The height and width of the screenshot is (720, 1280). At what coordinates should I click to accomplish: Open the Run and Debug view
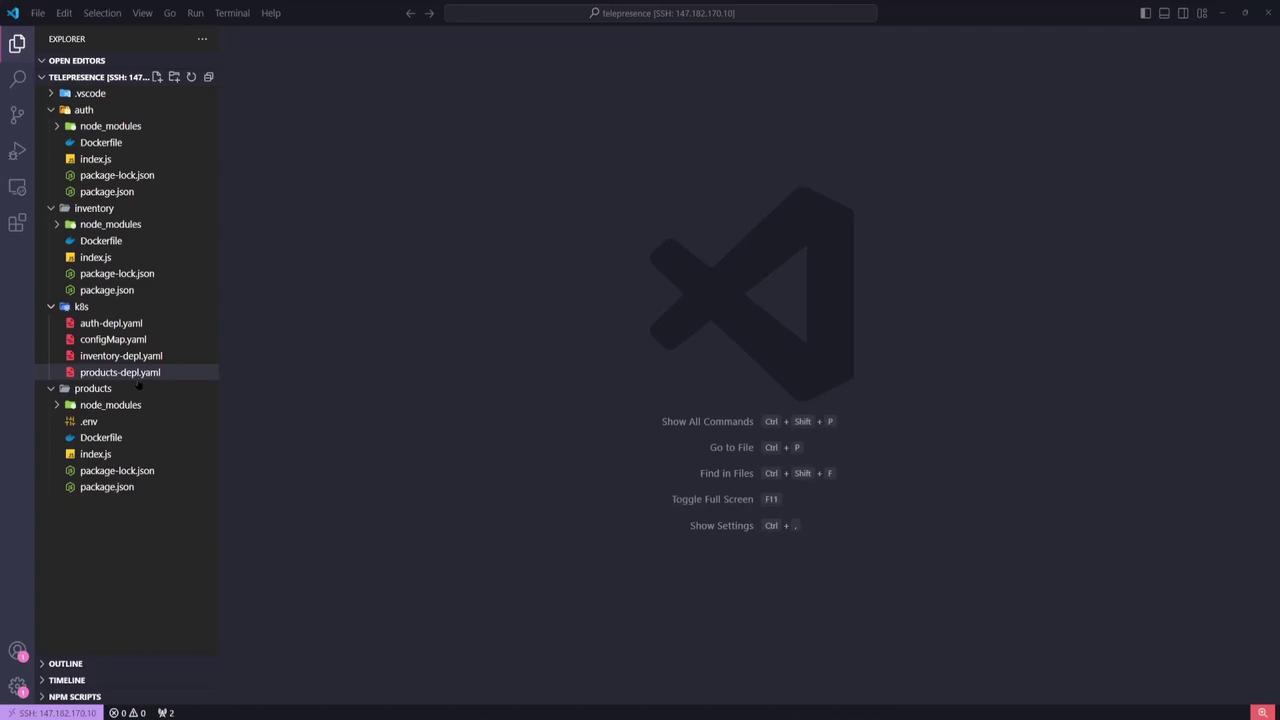pyautogui.click(x=17, y=151)
